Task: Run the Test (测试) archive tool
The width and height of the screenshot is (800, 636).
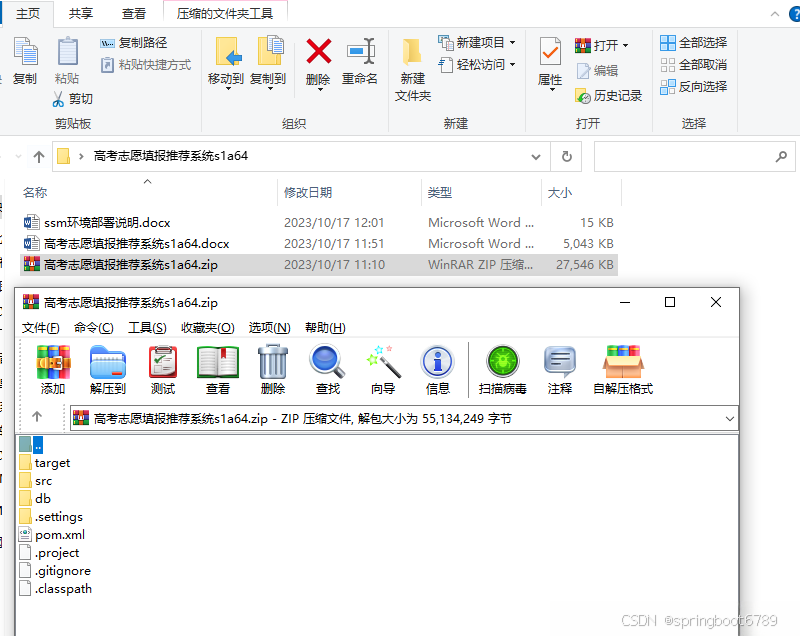Action: 163,370
